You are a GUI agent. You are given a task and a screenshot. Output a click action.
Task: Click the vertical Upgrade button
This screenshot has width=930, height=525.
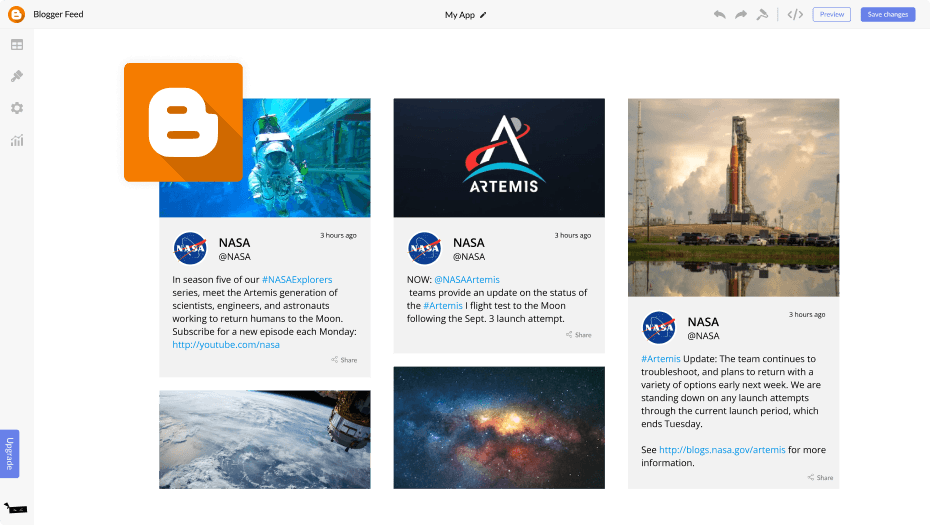10,453
